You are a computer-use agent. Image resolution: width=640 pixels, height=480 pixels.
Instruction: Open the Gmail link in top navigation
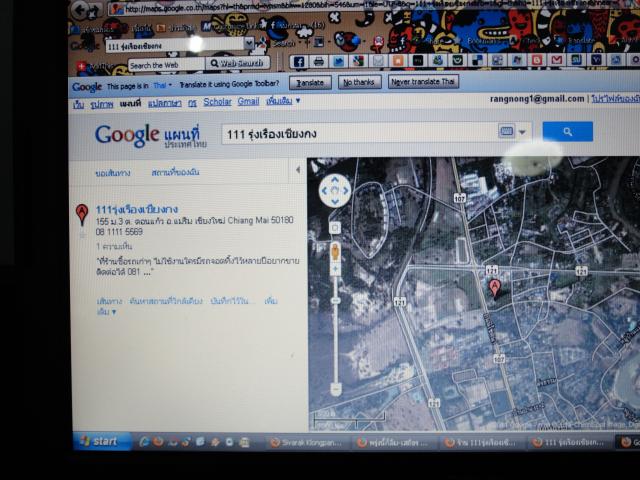(x=248, y=101)
